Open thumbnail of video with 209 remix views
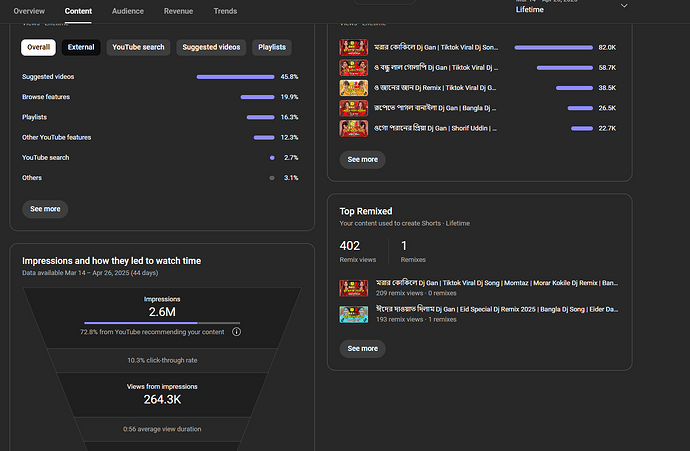690x451 pixels. tap(353, 288)
